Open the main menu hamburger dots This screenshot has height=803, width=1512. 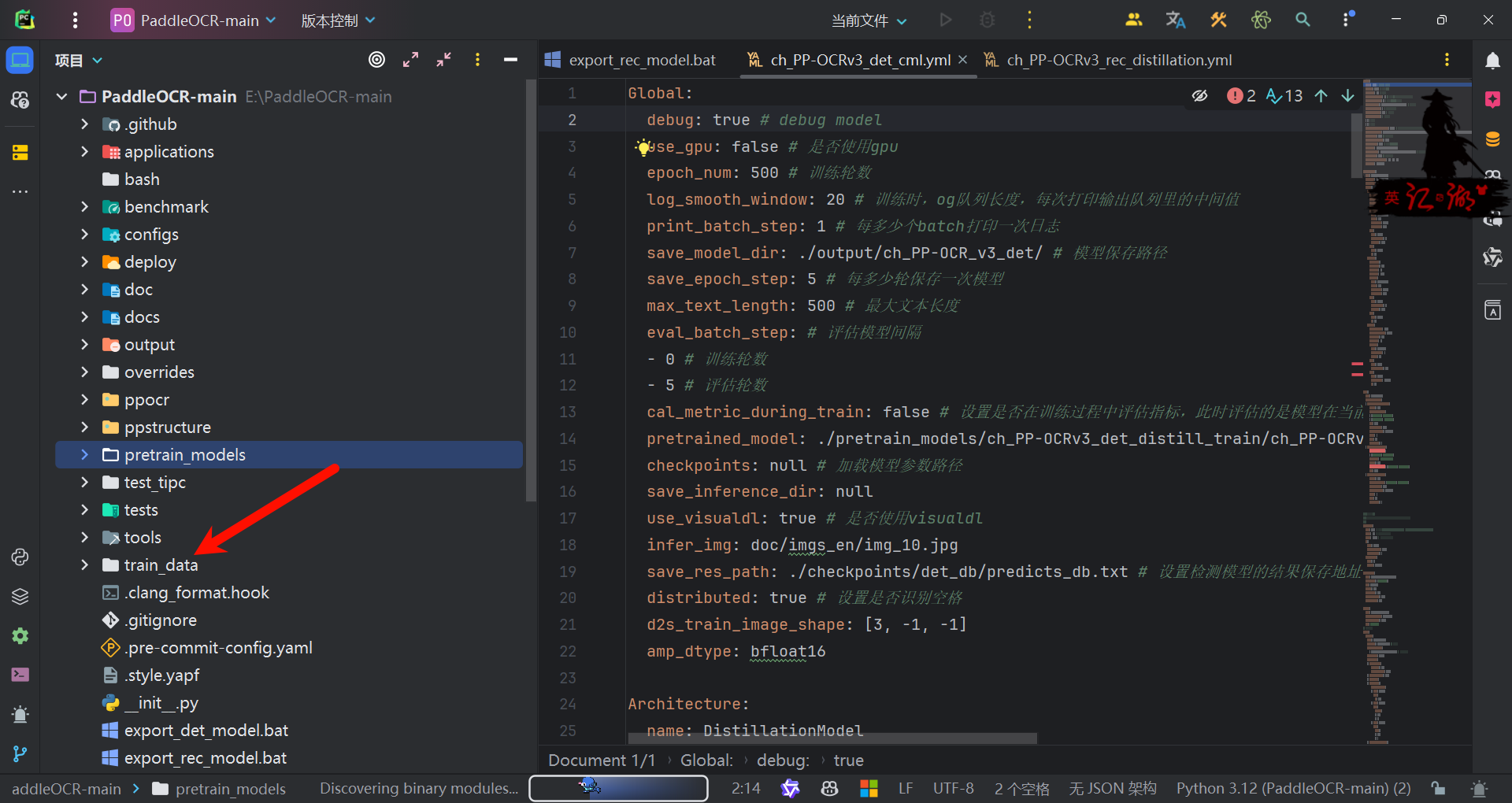(75, 20)
